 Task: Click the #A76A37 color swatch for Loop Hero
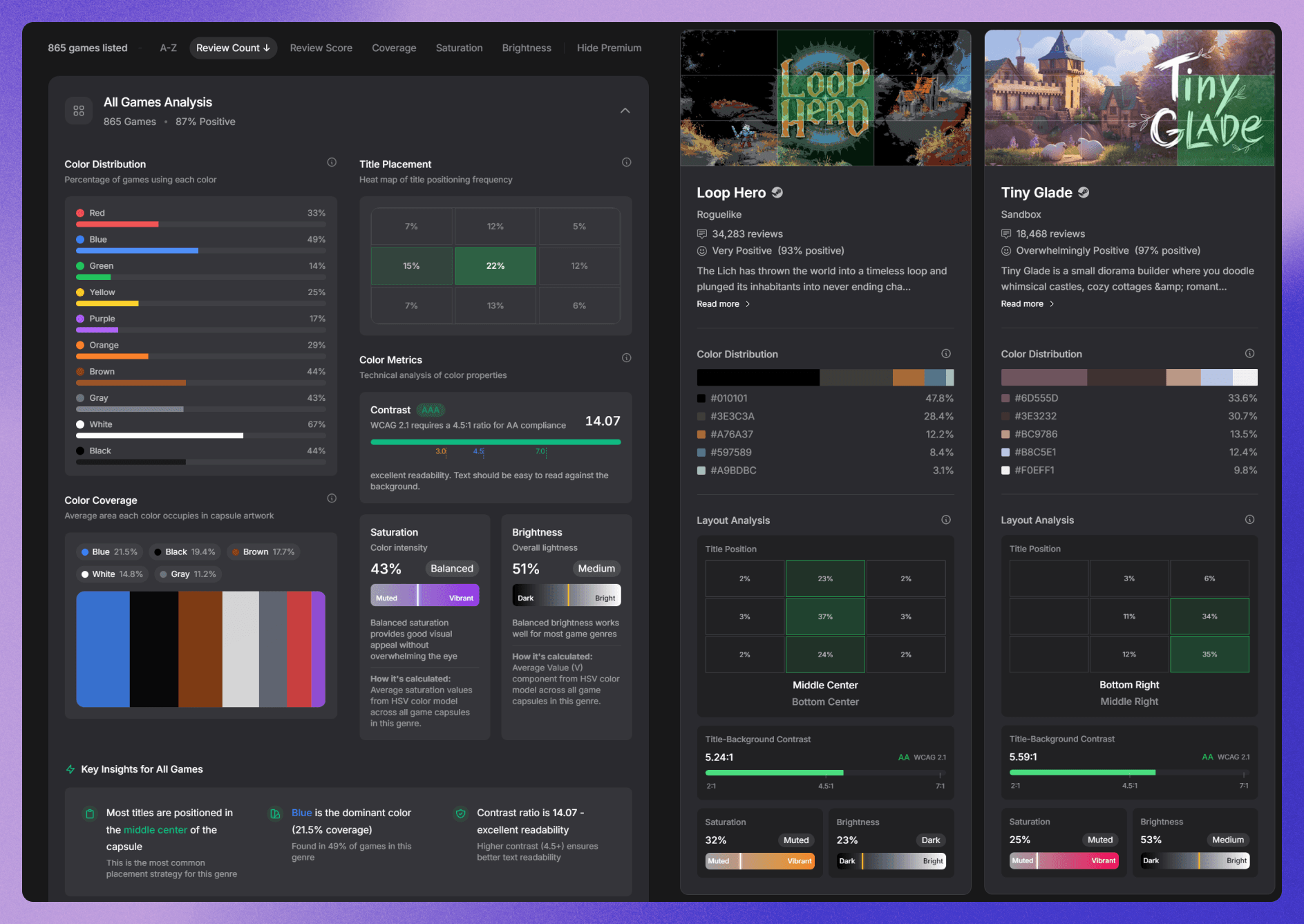pos(701,434)
